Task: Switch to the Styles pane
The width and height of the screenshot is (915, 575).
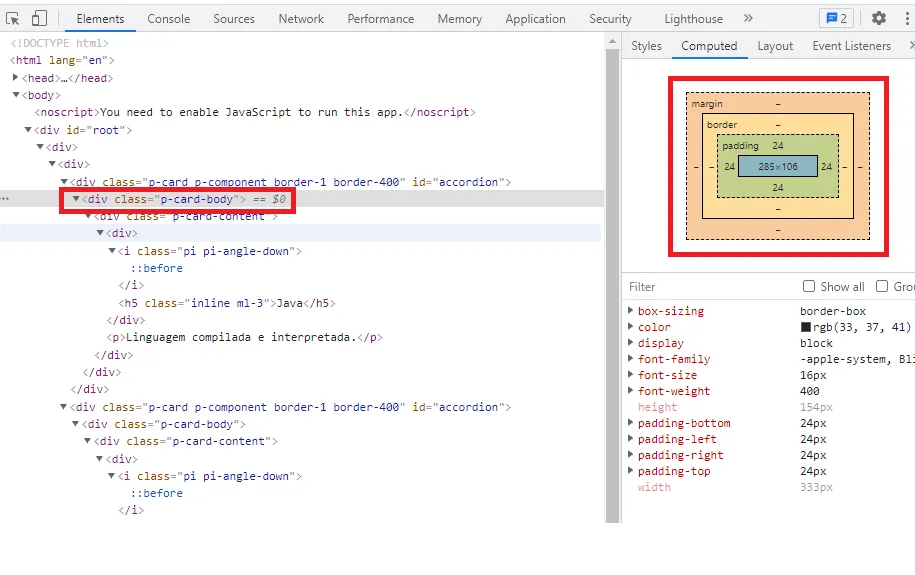Action: pos(647,46)
